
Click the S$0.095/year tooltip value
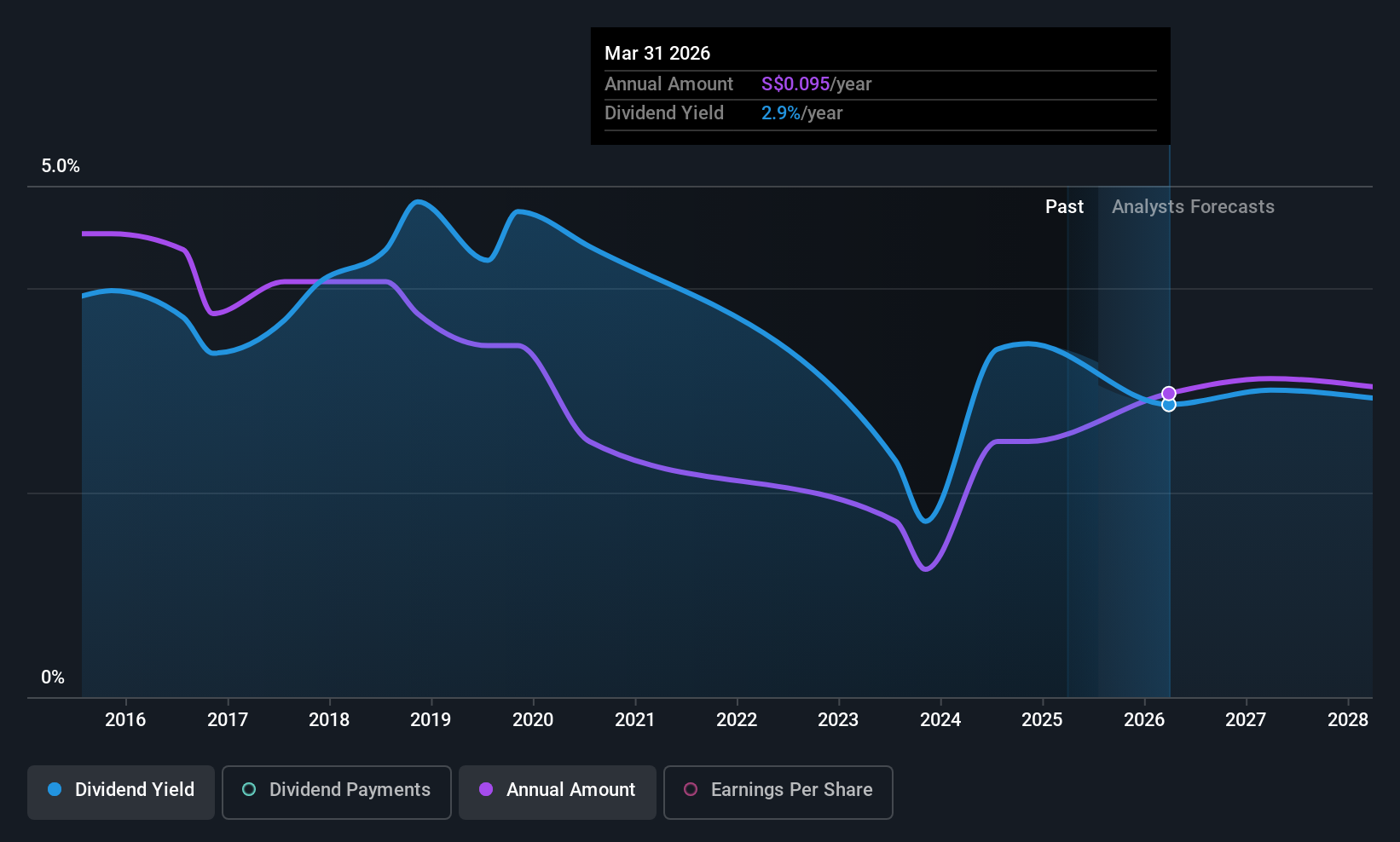(x=816, y=84)
